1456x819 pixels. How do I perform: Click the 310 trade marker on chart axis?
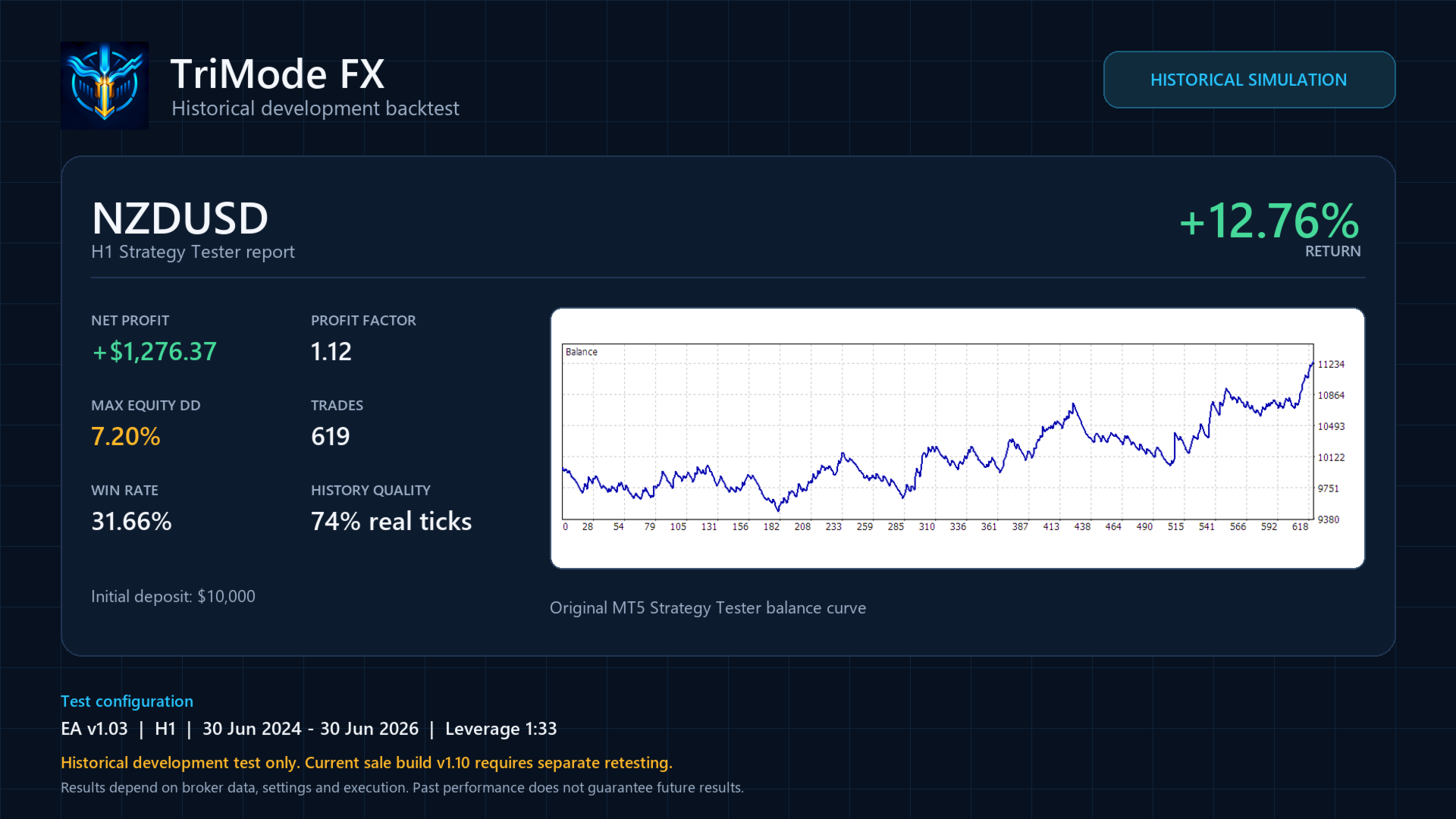tap(927, 526)
